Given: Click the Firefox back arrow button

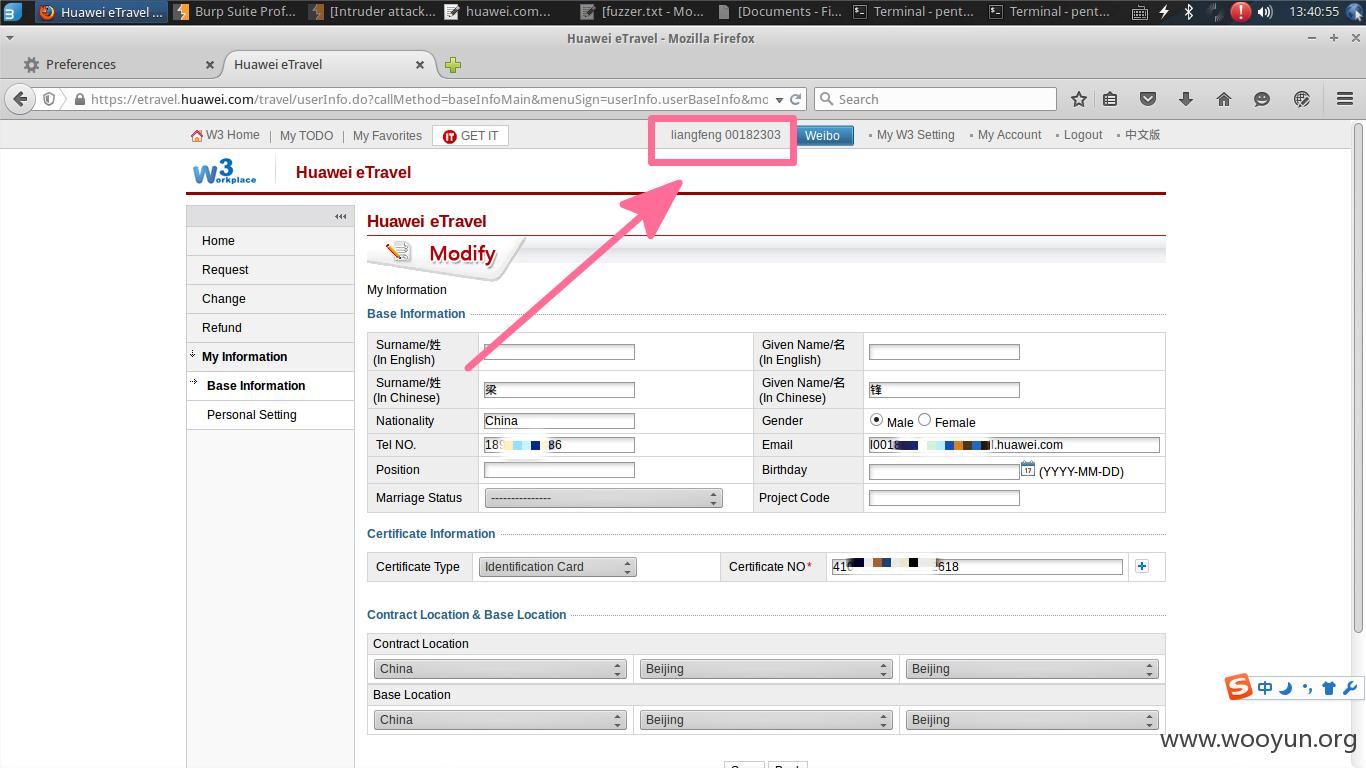Looking at the screenshot, I should [x=20, y=99].
